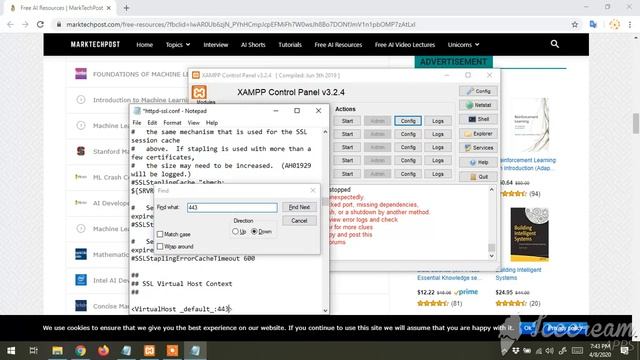Click Home in site navigation

144,44
